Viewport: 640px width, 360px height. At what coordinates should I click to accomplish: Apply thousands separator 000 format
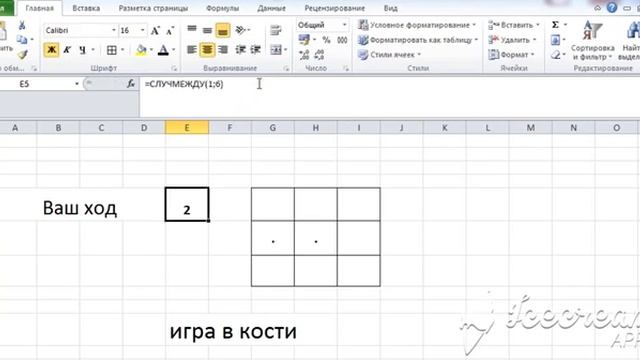pyautogui.click(x=342, y=40)
